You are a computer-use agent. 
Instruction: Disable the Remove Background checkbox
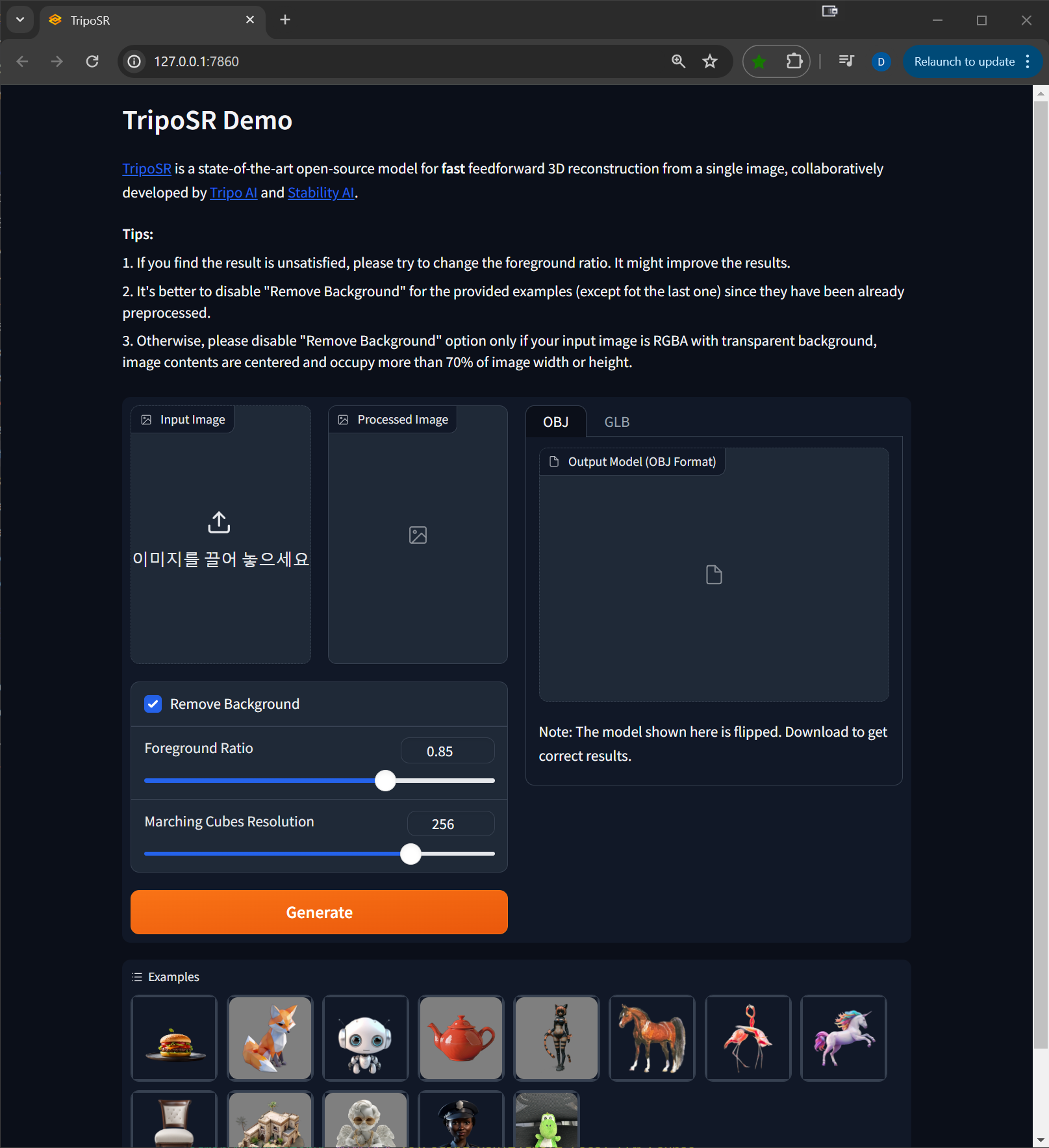[x=152, y=704]
